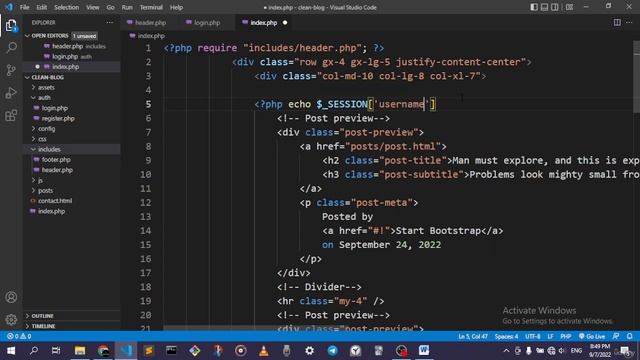Open Sublime Text from taskbar
This screenshot has height=360, width=640.
click(149, 351)
